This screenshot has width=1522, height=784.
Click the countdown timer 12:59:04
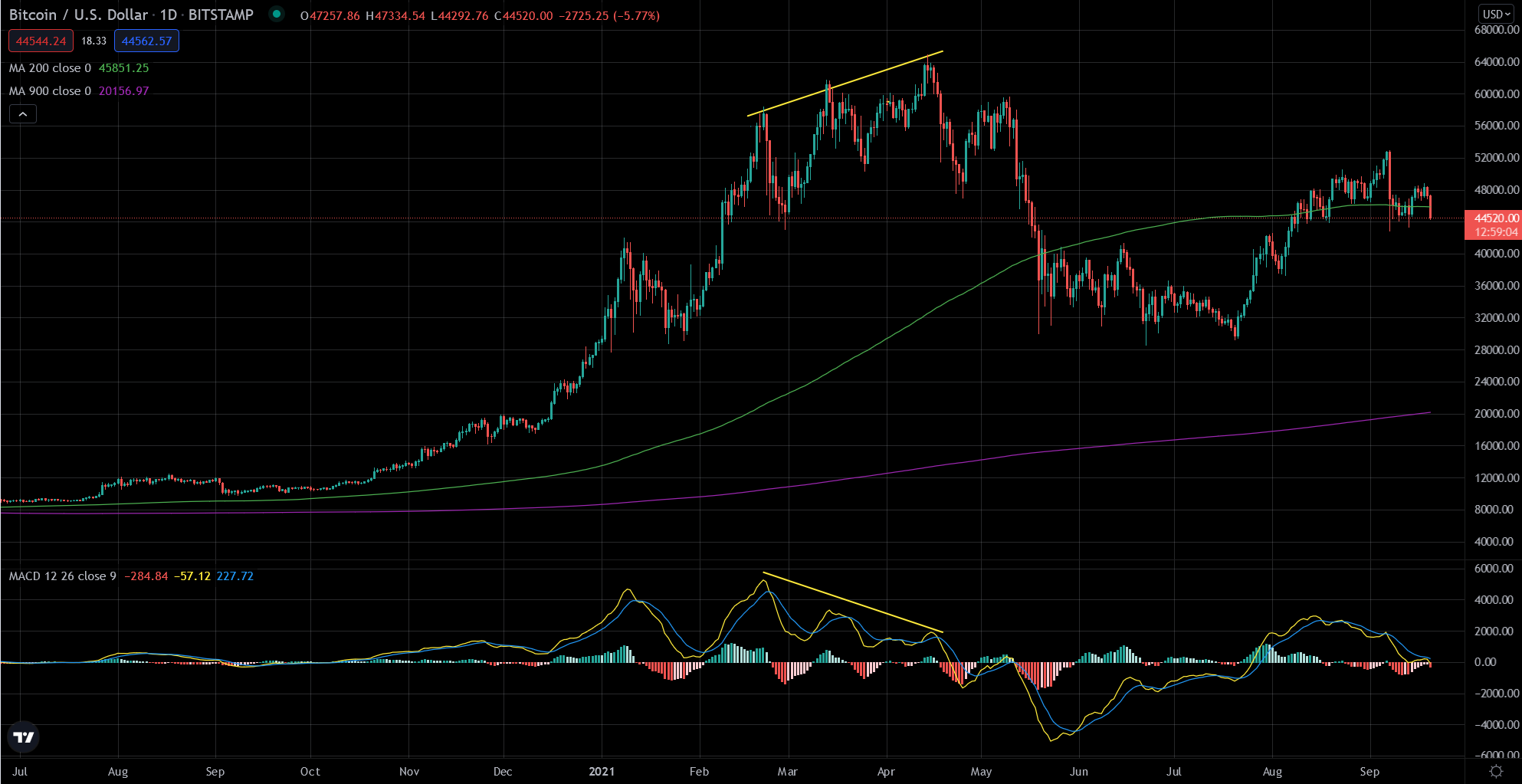tap(1496, 232)
